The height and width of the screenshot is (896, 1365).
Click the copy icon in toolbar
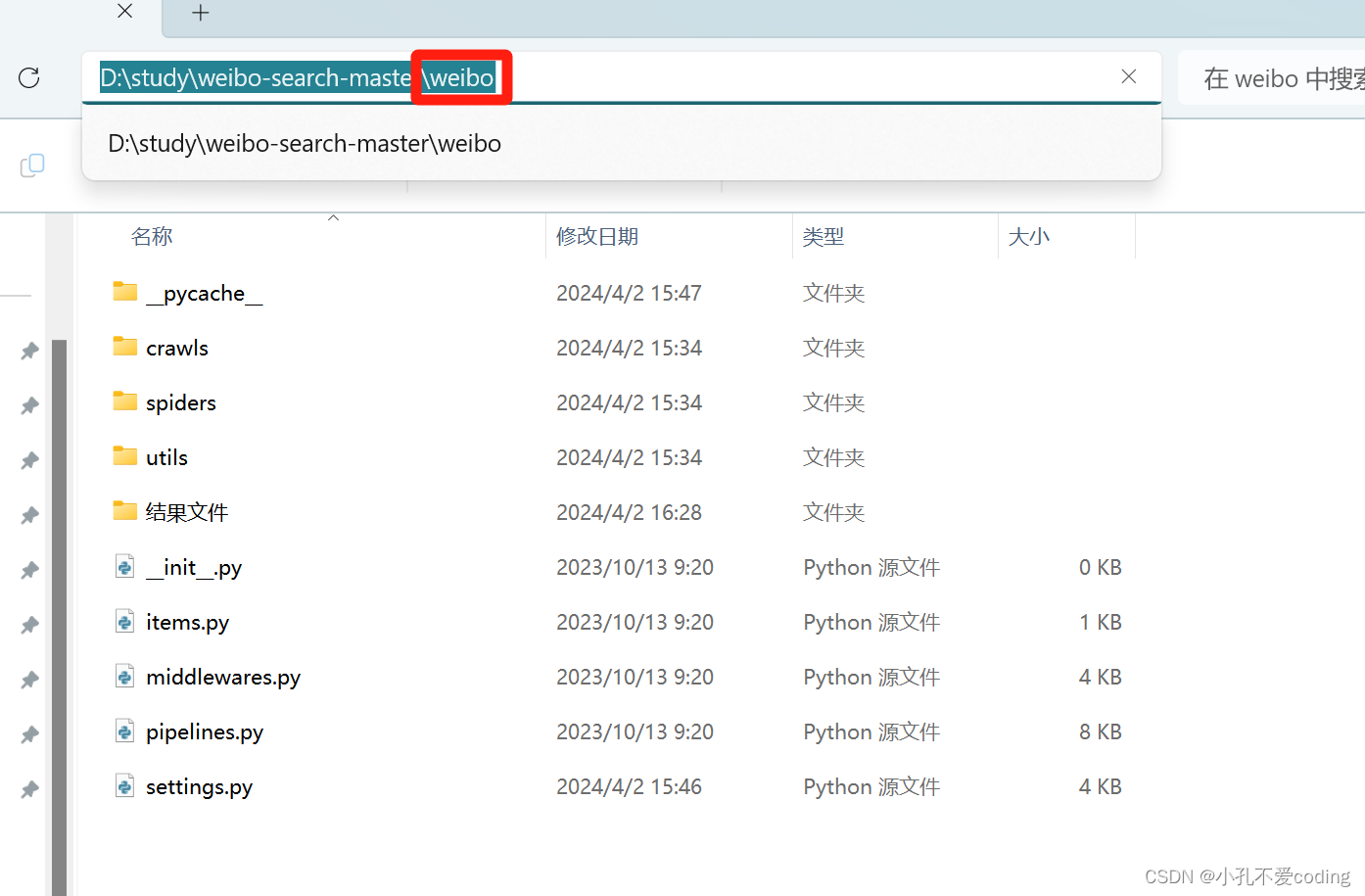32,165
